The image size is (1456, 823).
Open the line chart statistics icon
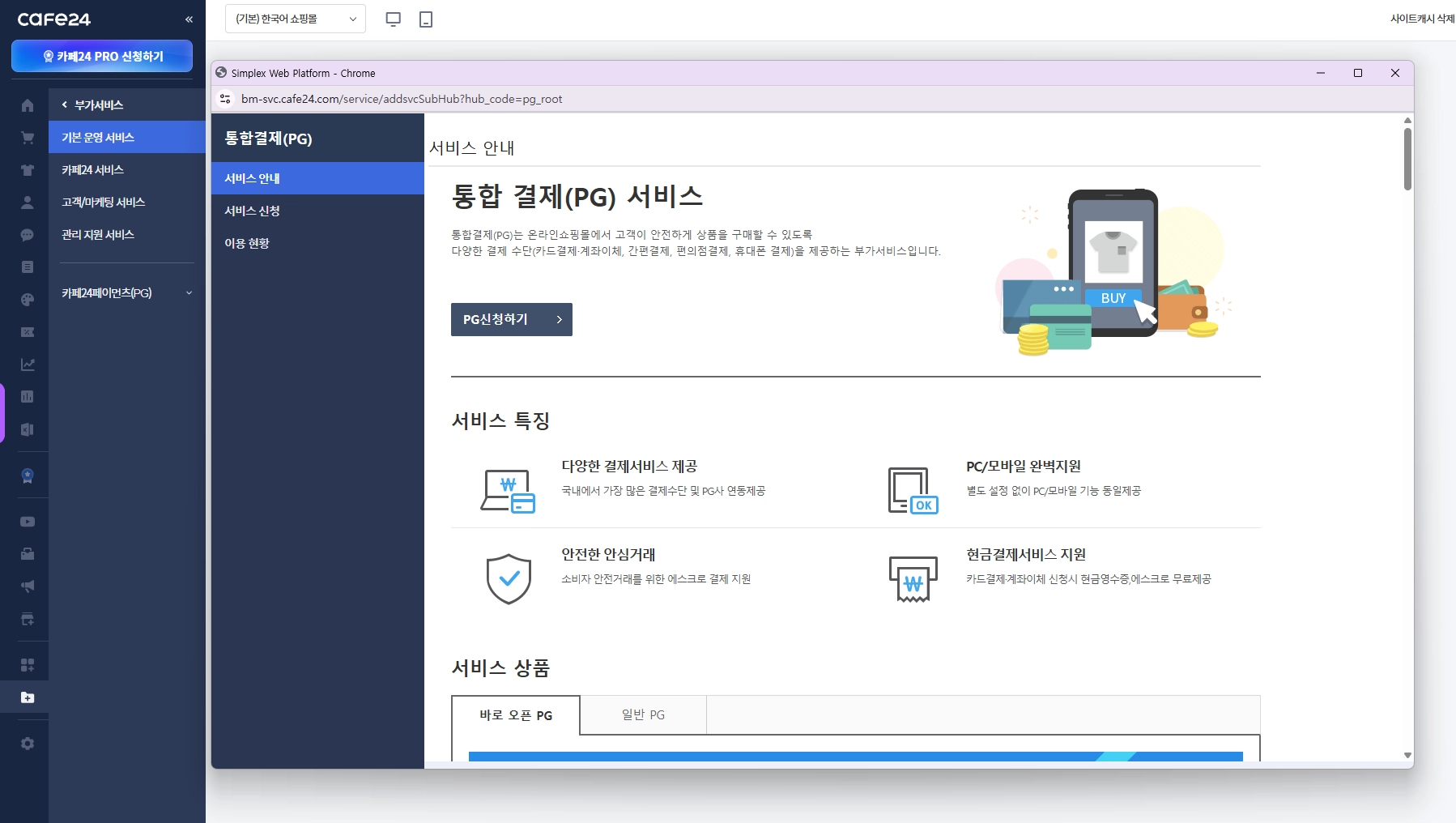coord(28,365)
